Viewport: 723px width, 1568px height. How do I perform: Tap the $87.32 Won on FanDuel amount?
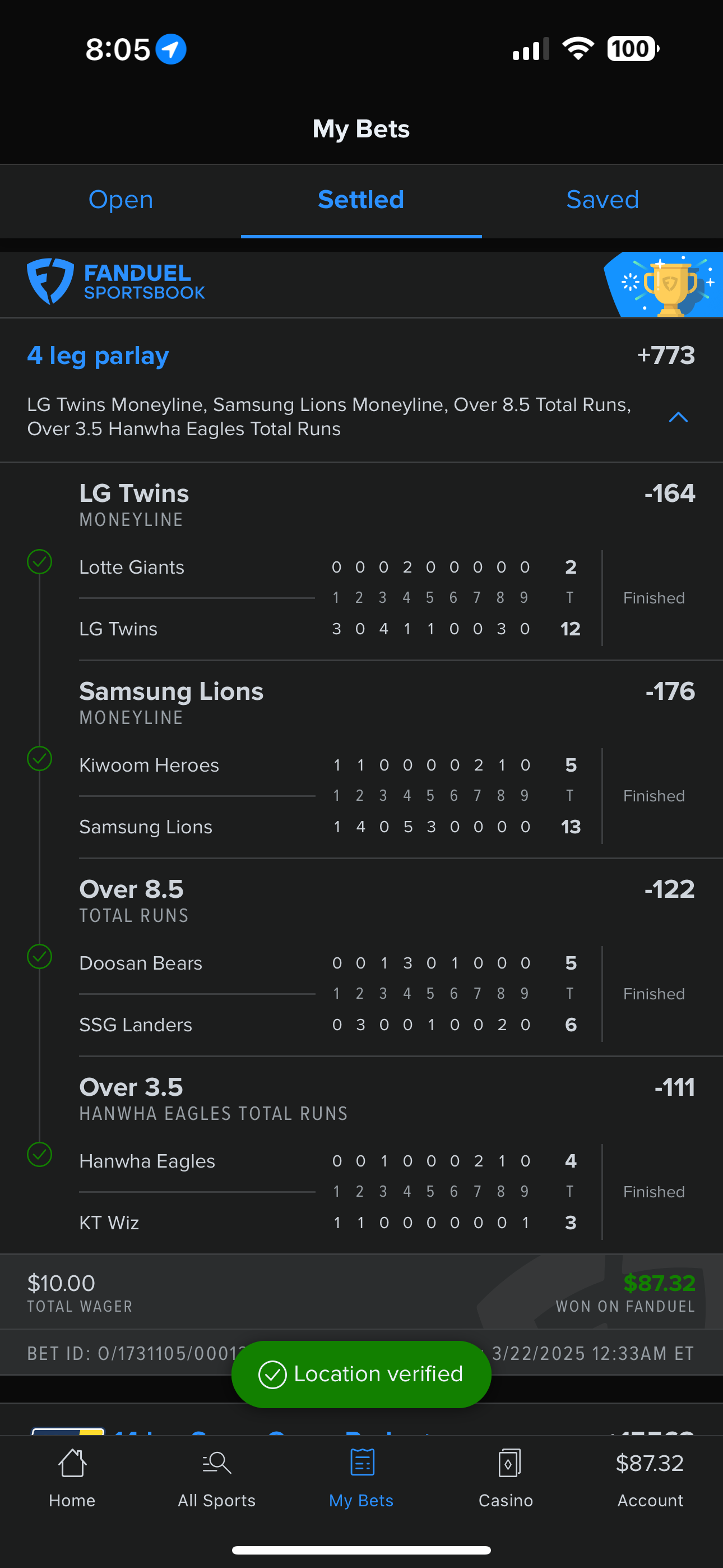coord(659,1283)
